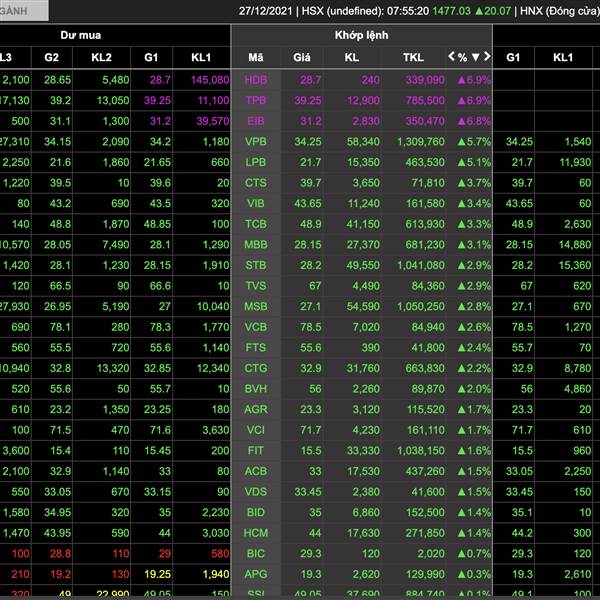Click the G2 column header

[x=51, y=57]
